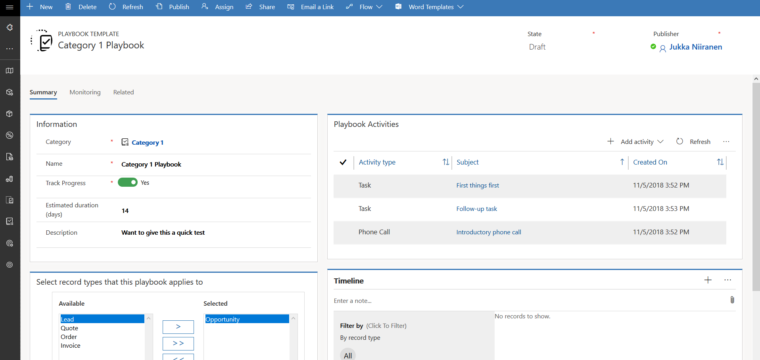This screenshot has height=360, width=760.
Task: Click the timeline attachment paperclip icon
Action: [732, 300]
